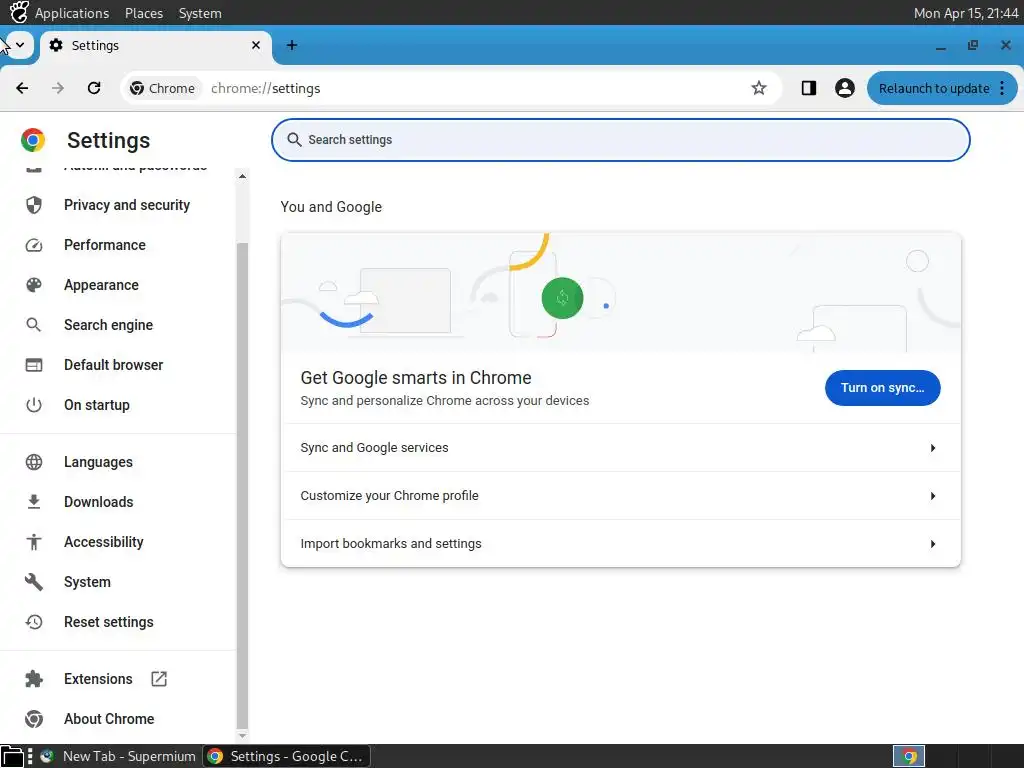Click the System wrench icon

[34, 582]
